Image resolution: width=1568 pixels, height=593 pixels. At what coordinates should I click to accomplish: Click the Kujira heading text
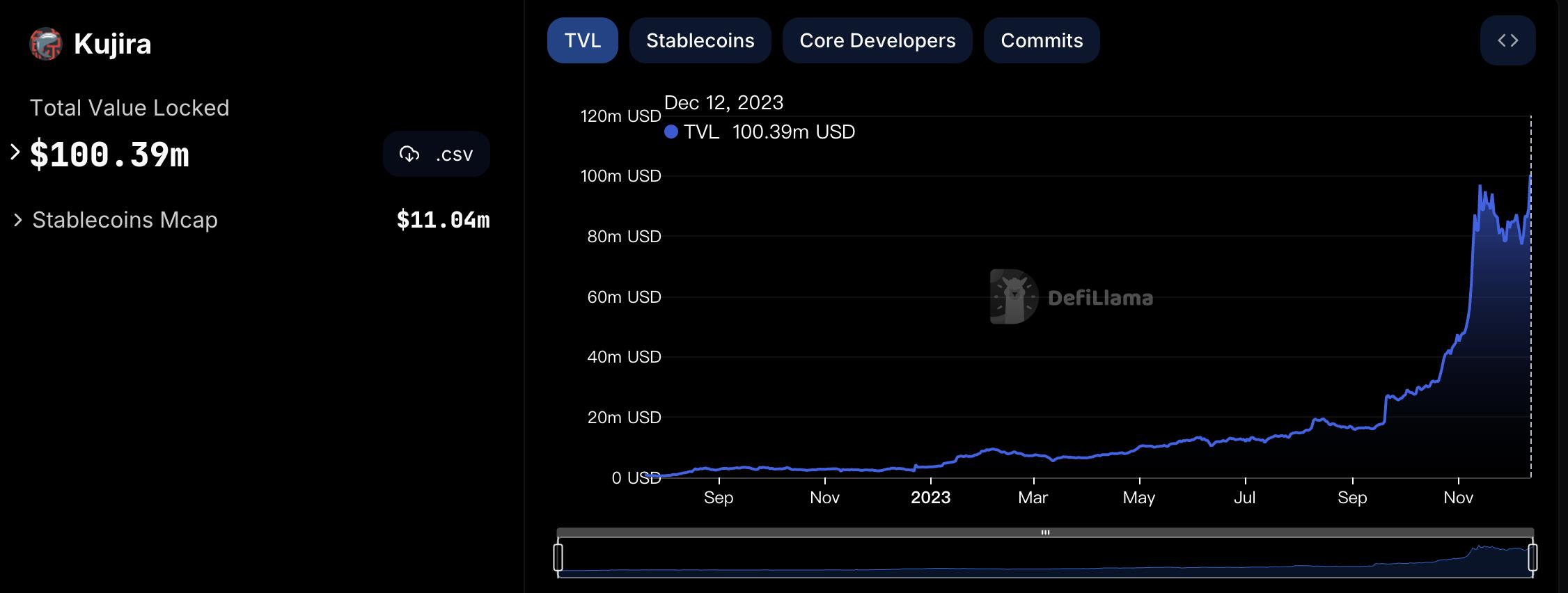point(112,44)
